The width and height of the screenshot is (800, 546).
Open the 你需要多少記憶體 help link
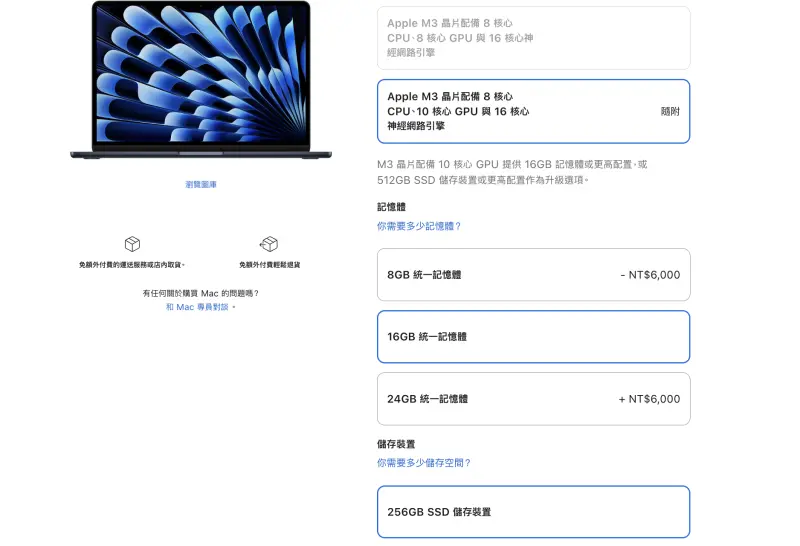[419, 226]
